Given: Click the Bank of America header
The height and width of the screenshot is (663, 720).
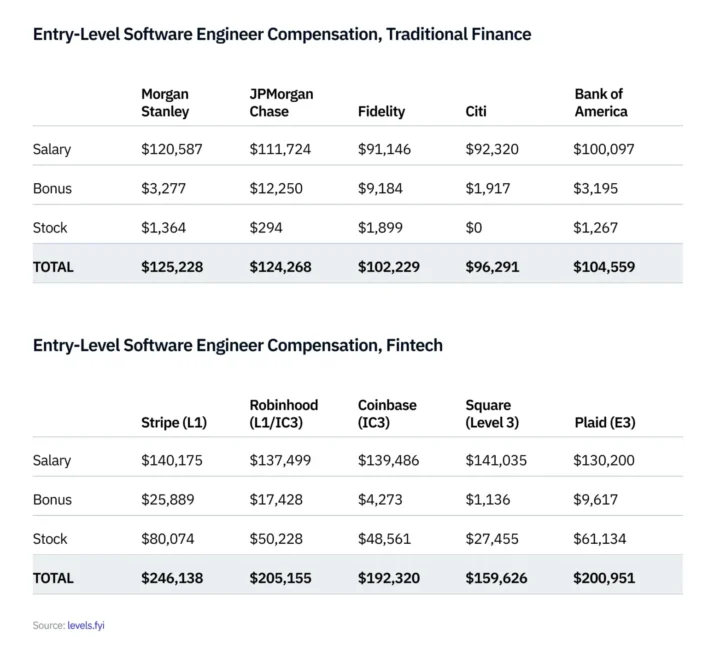Looking at the screenshot, I should tap(601, 103).
